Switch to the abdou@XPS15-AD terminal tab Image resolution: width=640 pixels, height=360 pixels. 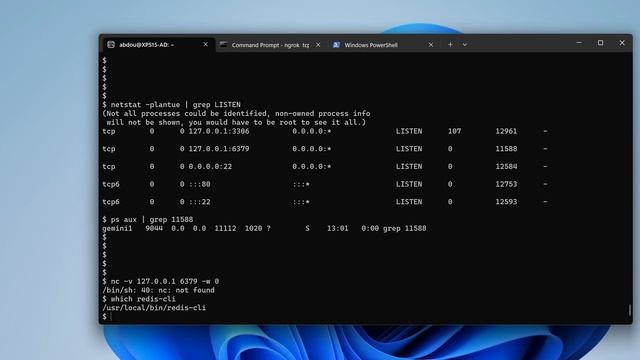(158, 45)
